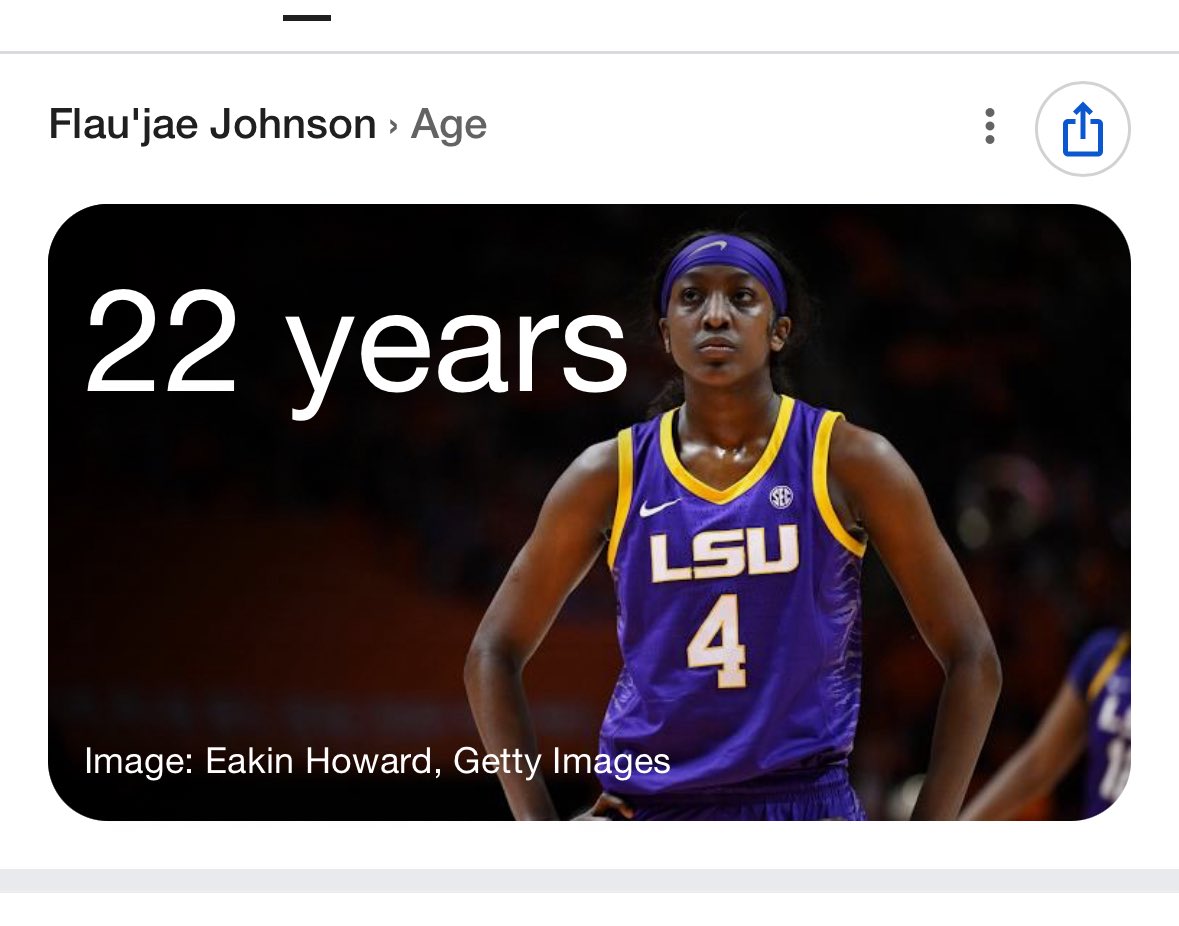Open the LSU player photo card
This screenshot has height=926, width=1179.
coord(590,512)
